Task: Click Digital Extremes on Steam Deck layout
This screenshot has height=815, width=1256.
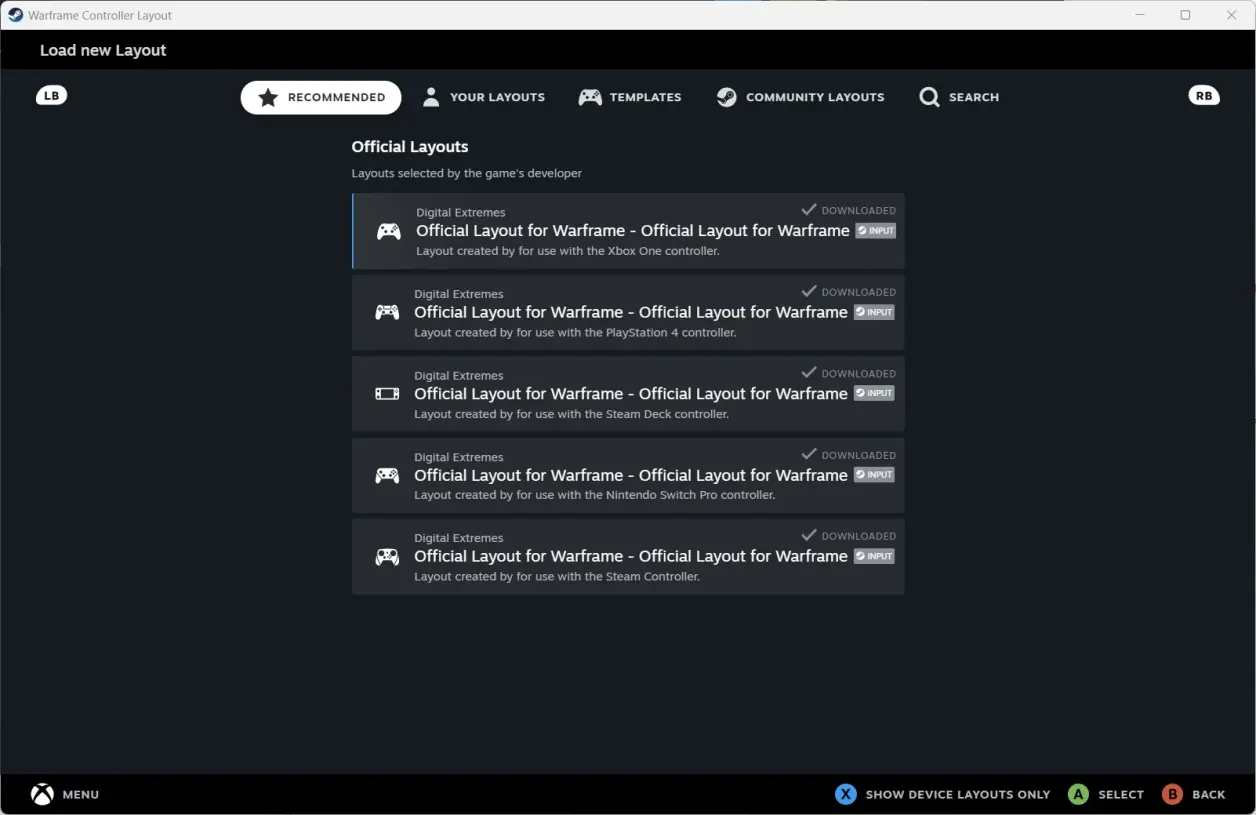Action: [459, 375]
